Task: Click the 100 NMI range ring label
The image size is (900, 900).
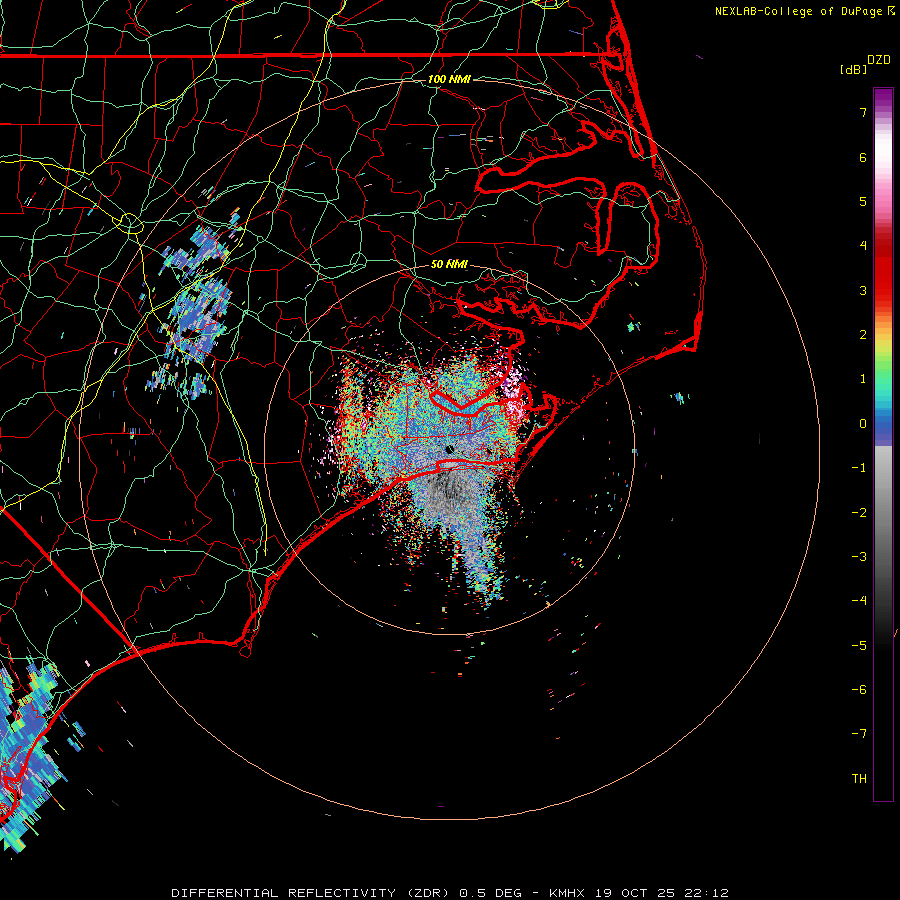Action: [x=449, y=79]
